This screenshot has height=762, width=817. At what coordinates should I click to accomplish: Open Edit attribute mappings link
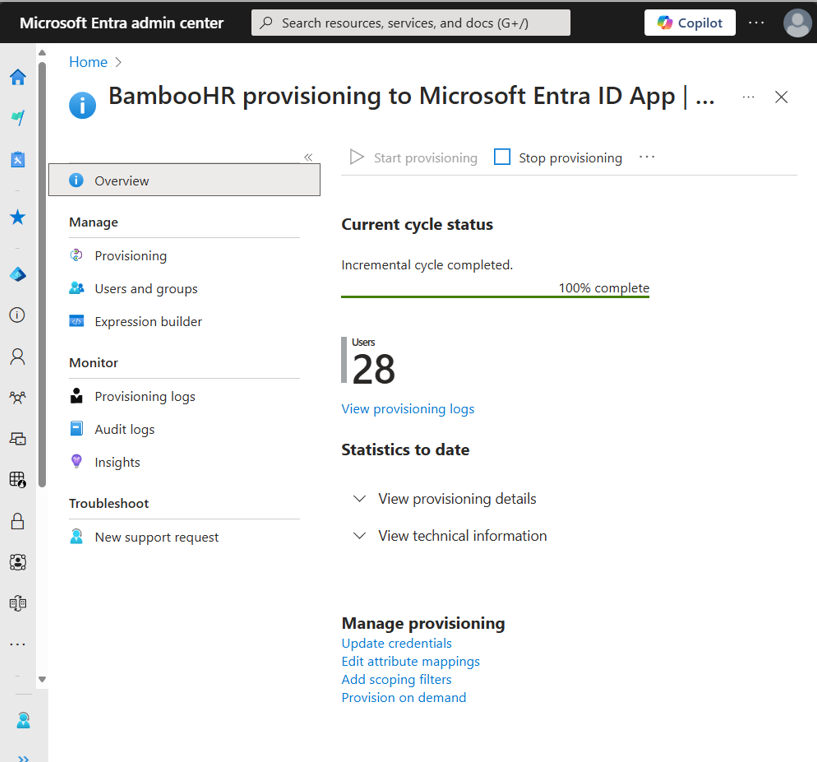coord(410,661)
